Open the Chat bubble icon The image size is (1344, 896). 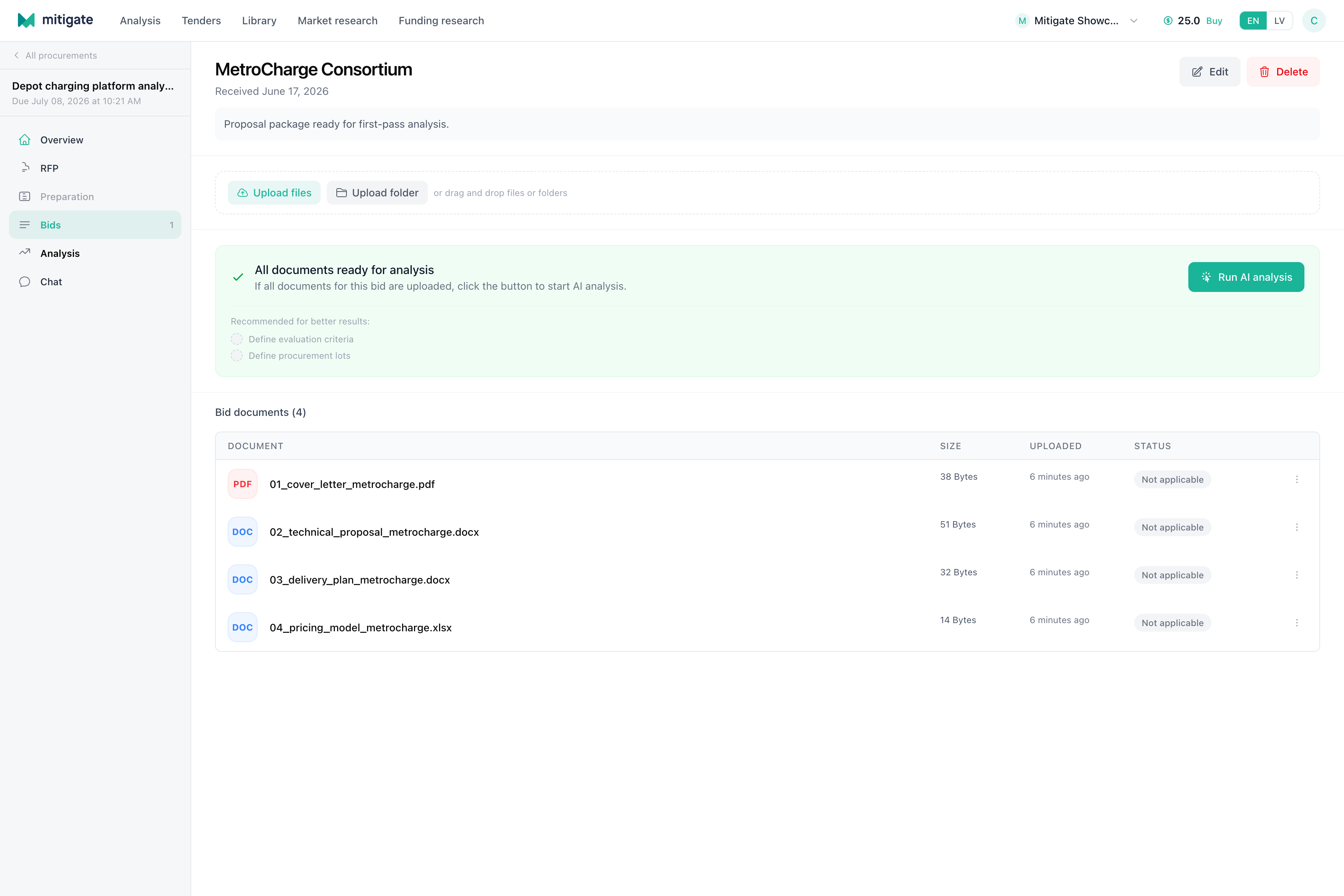pos(25,282)
